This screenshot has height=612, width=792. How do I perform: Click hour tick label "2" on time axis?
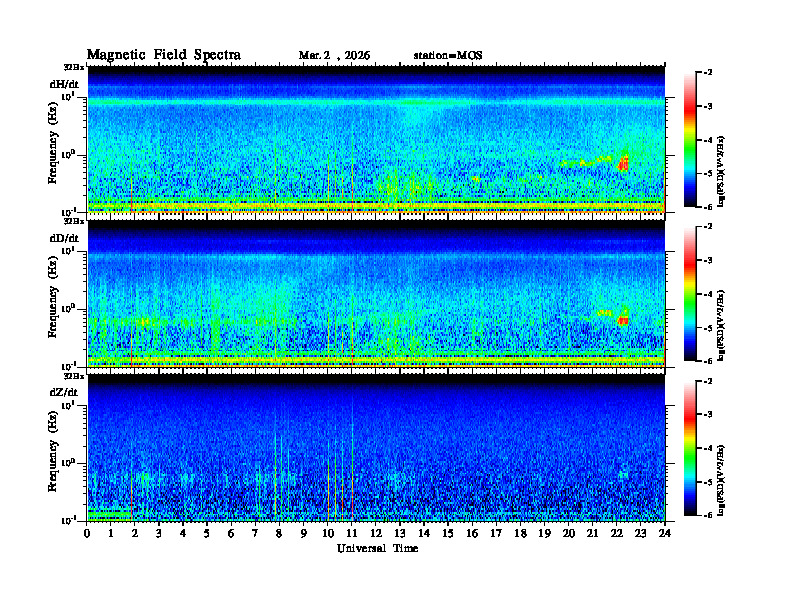135,534
